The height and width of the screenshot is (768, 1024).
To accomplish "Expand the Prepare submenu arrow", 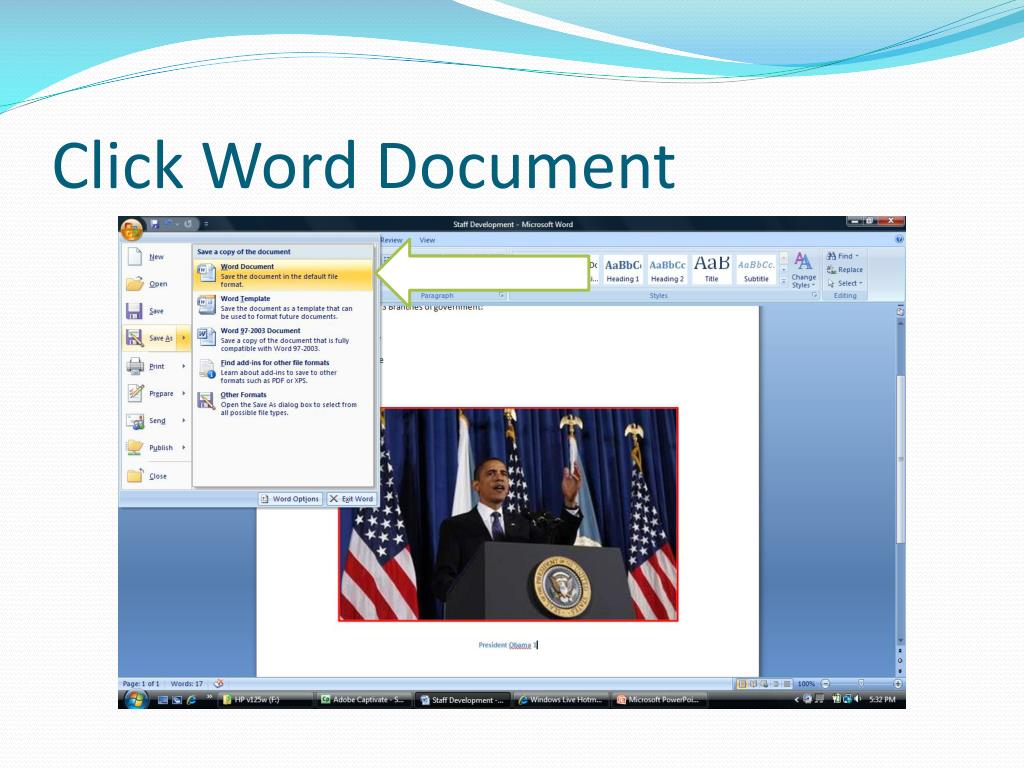I will click(184, 393).
